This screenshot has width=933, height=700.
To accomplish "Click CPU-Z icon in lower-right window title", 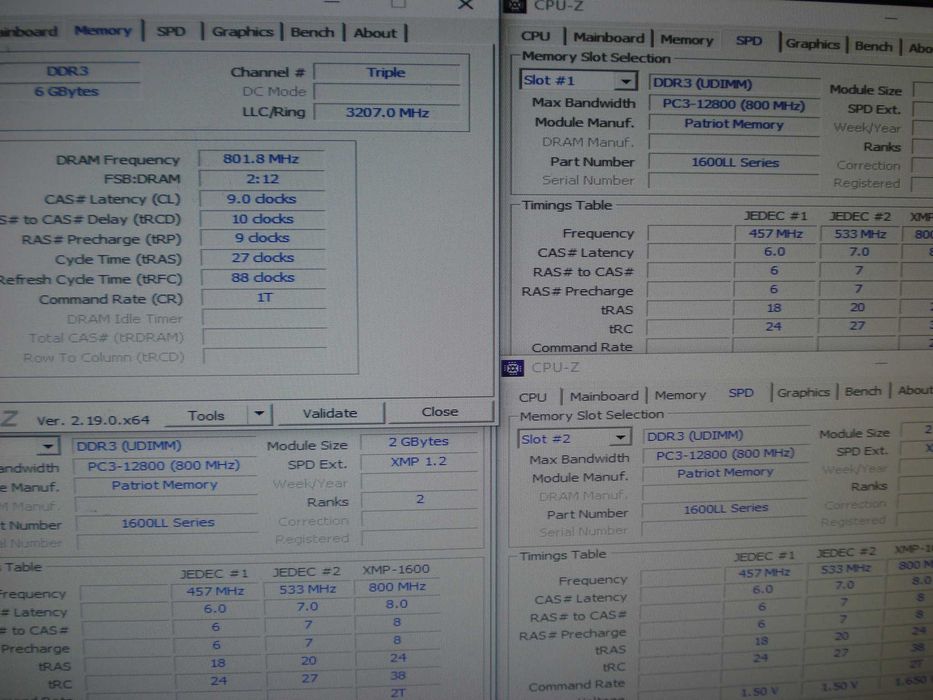I will (x=512, y=368).
